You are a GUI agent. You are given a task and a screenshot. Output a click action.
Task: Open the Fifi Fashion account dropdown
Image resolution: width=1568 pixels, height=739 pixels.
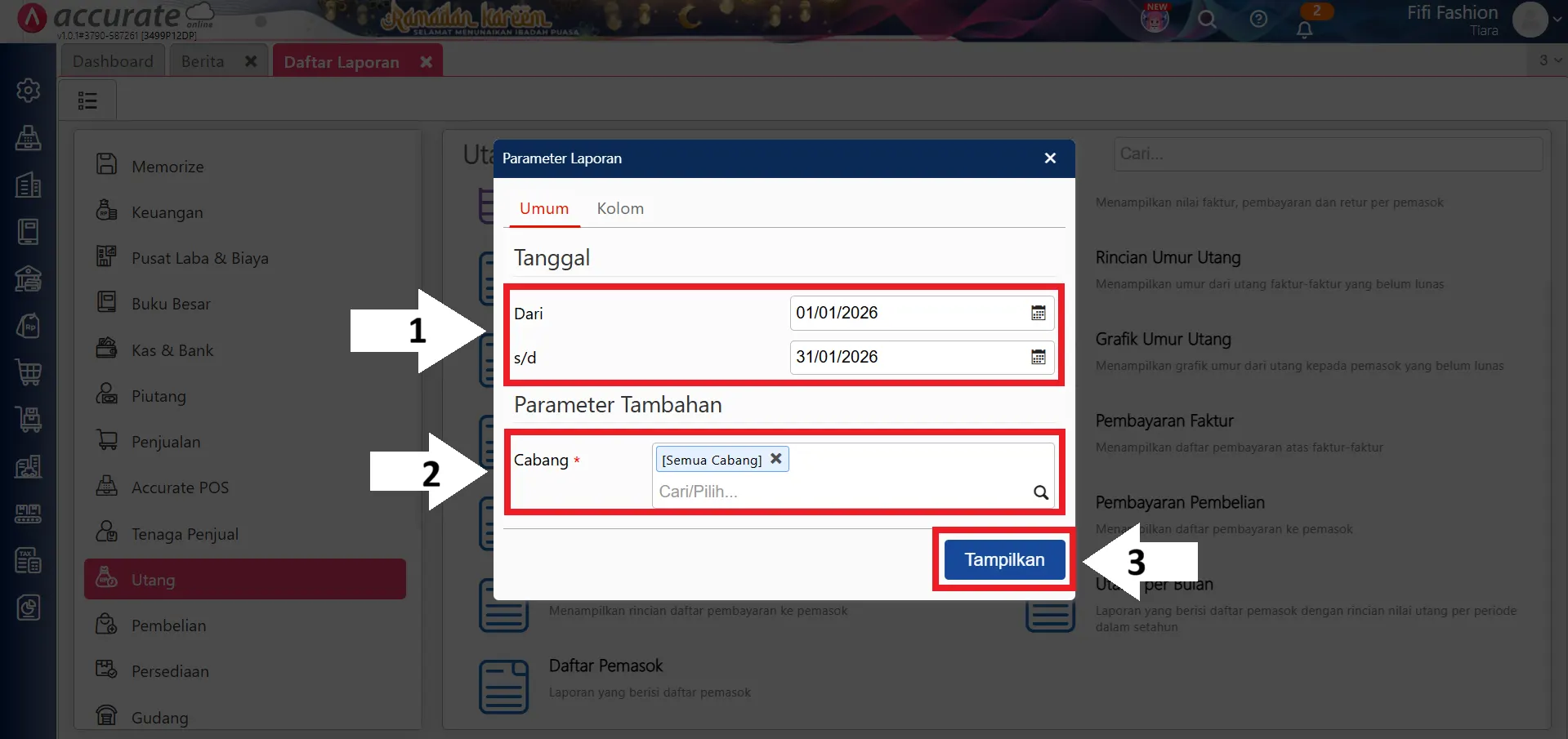pos(1534,20)
